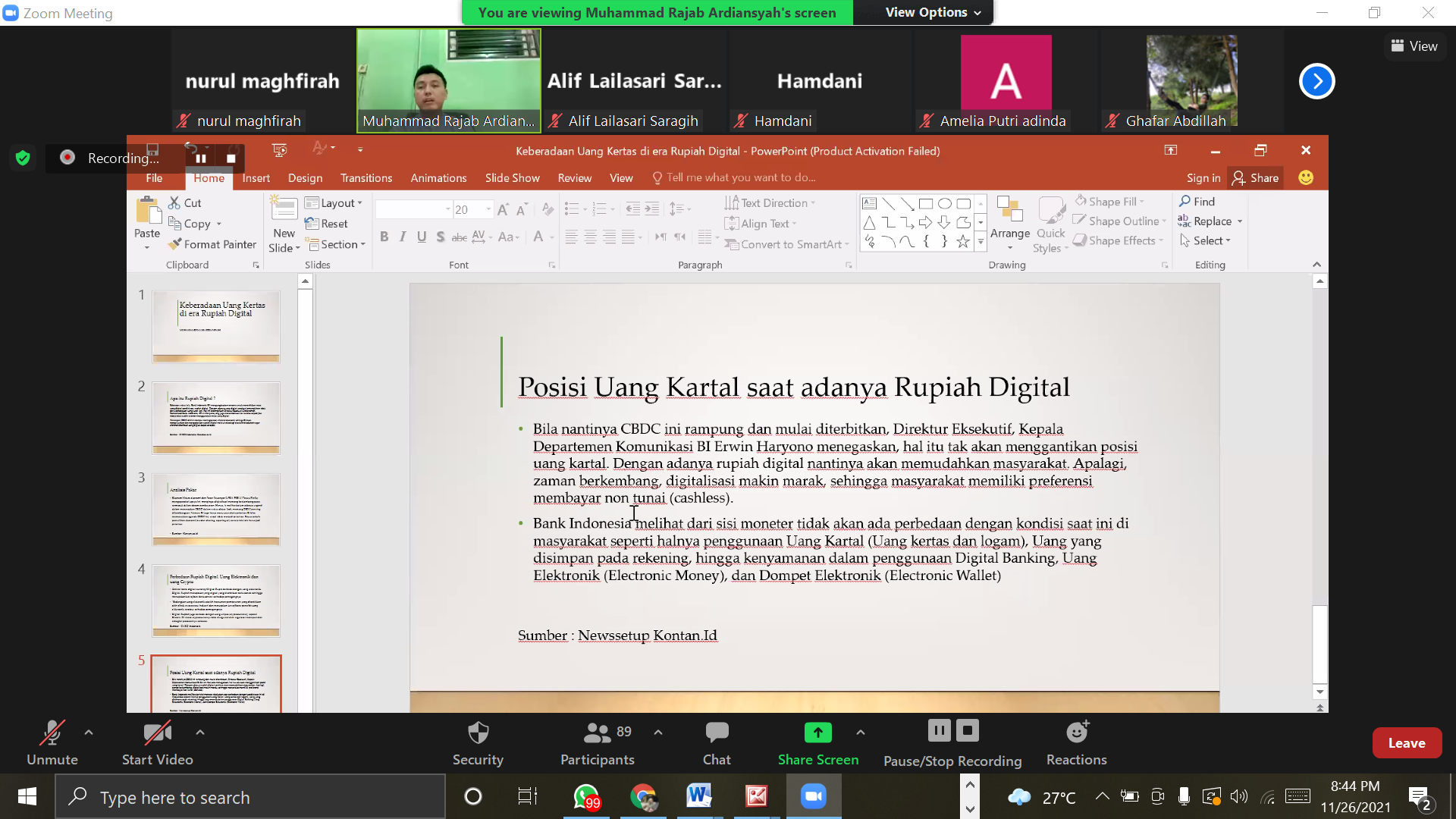Expand the View Options dropdown
Screen dimensions: 1456x819
[x=933, y=12]
